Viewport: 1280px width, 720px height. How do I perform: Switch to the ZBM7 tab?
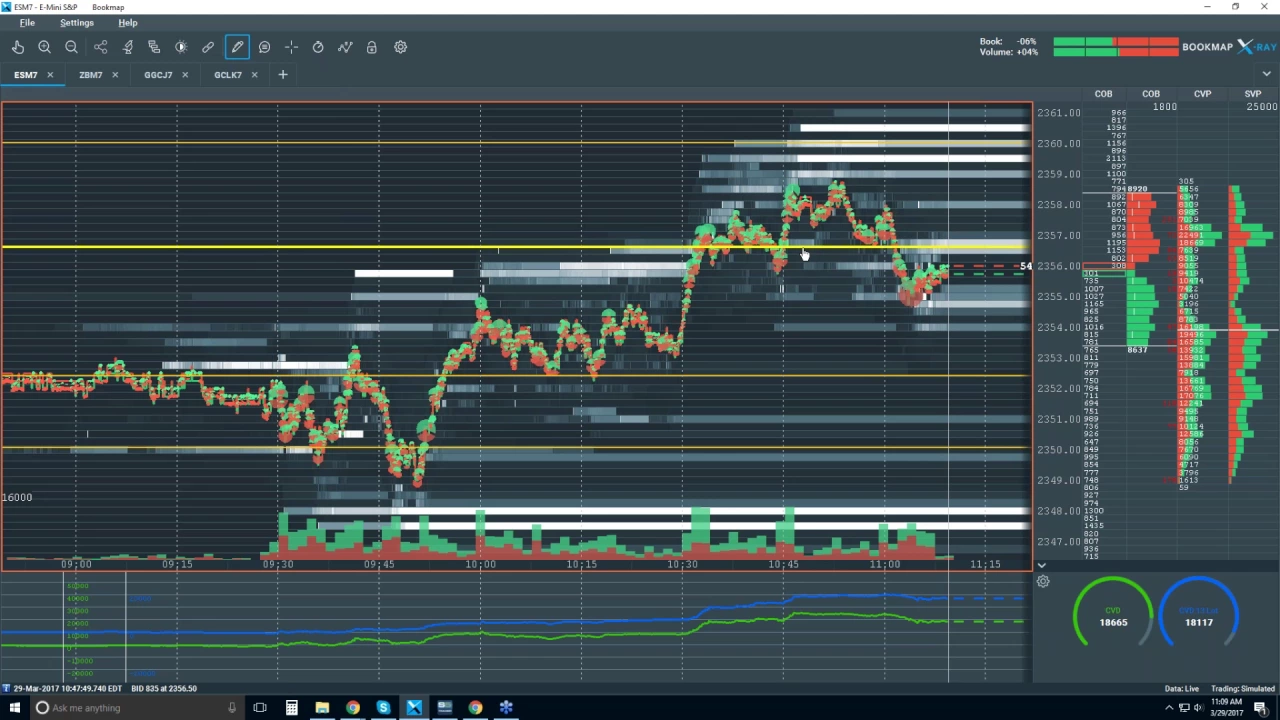(x=91, y=75)
